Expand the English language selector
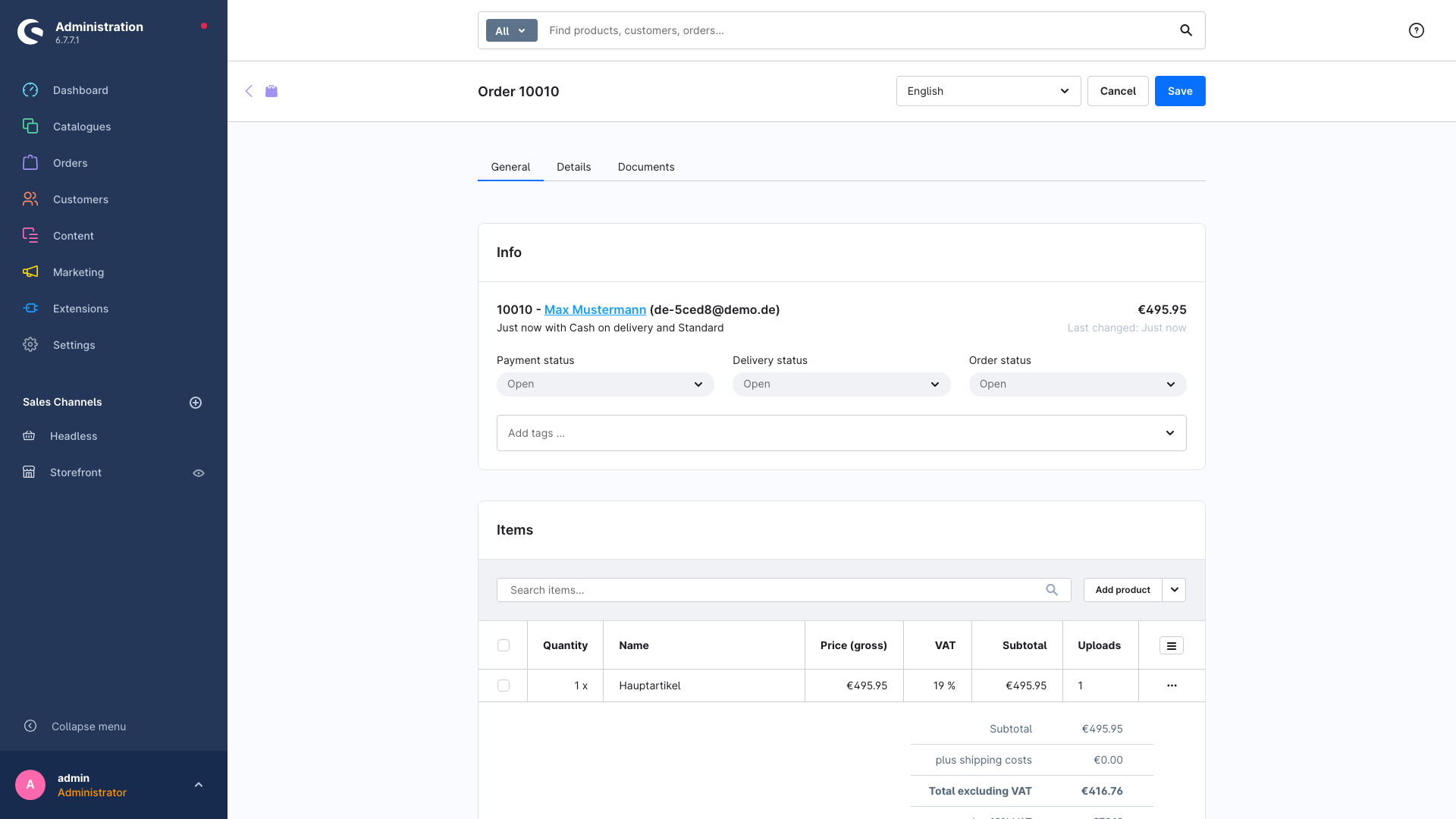This screenshot has width=1456, height=819. pyautogui.click(x=988, y=91)
